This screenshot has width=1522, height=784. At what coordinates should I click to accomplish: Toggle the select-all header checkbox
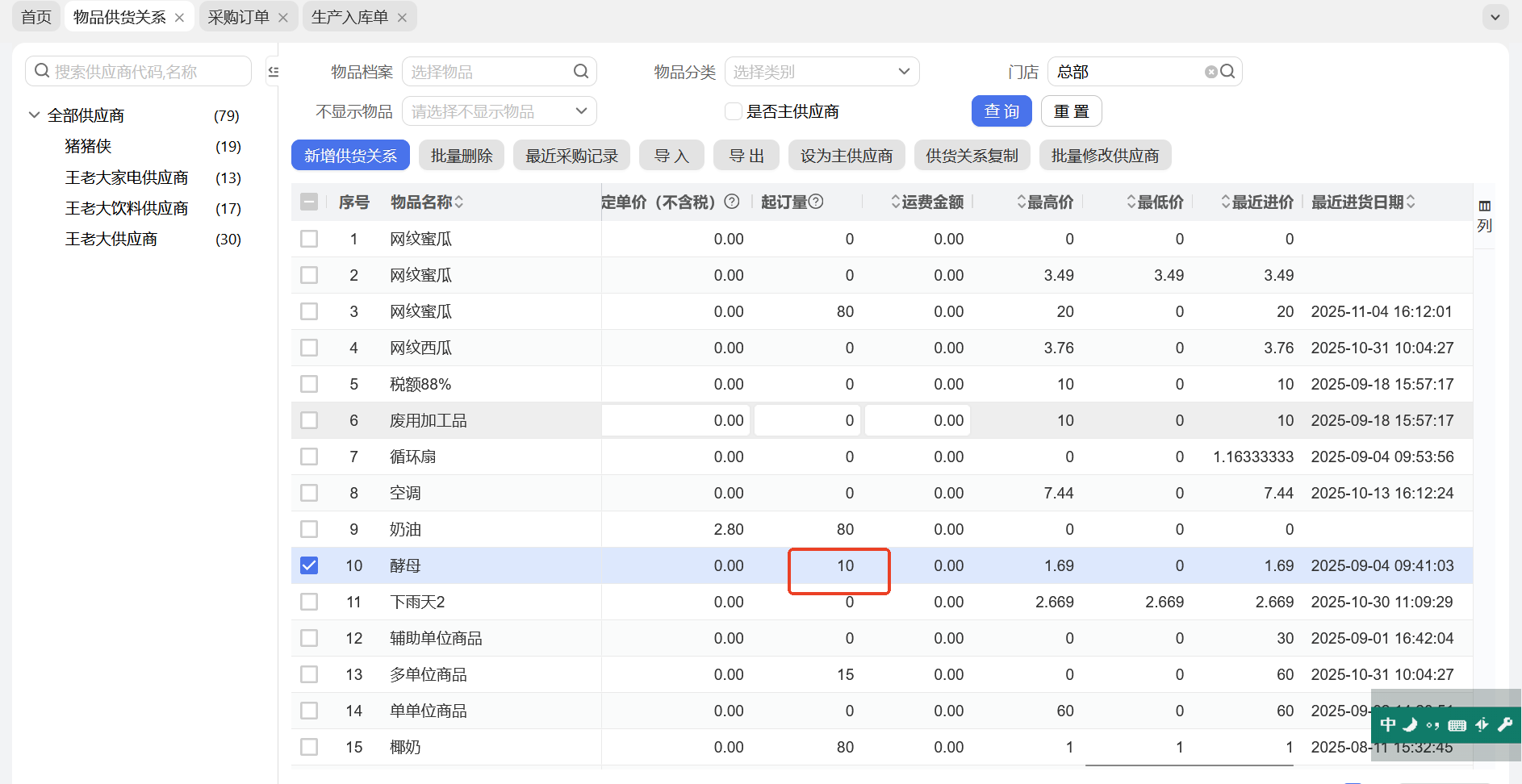tap(309, 202)
